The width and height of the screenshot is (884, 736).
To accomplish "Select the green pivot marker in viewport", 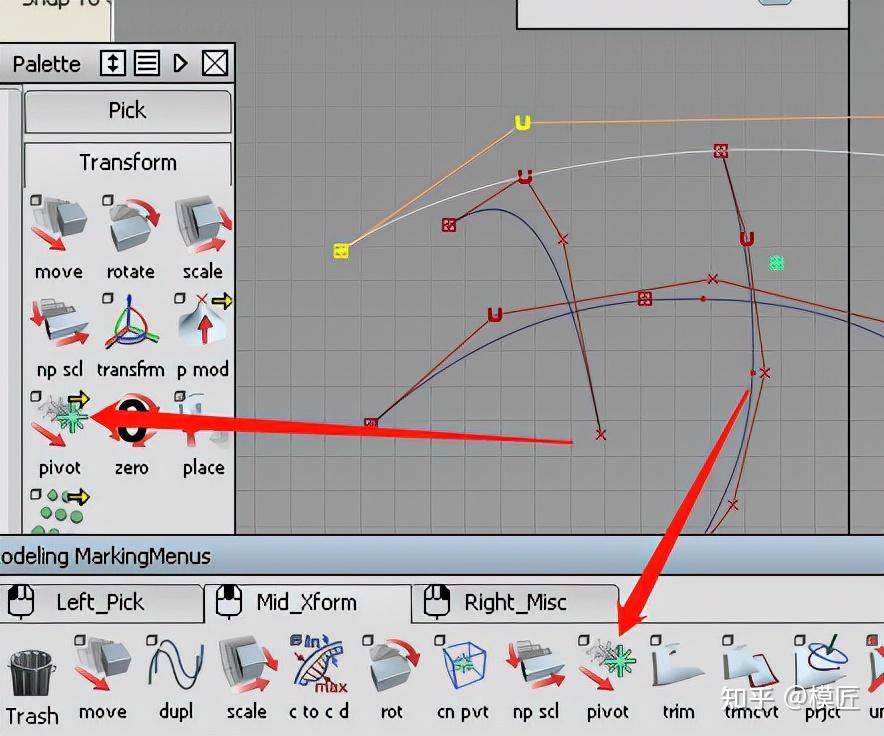I will pos(776,263).
